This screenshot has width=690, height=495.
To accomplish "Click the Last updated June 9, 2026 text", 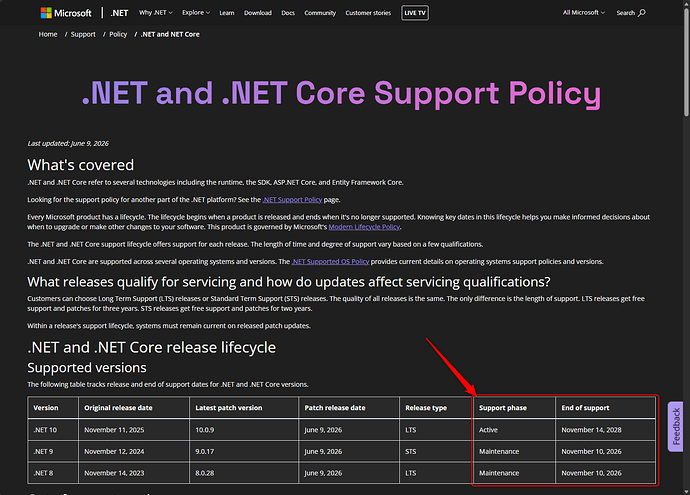I will 68,143.
